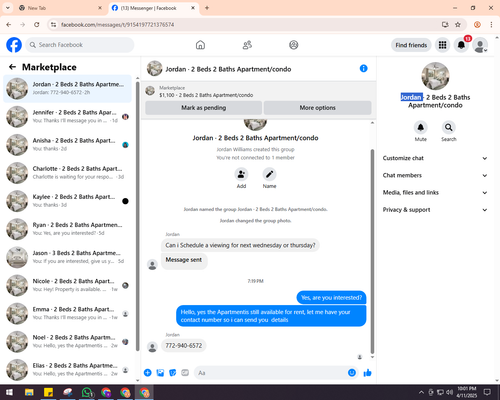Click Jordan avatar beside phone number message

tap(152, 347)
